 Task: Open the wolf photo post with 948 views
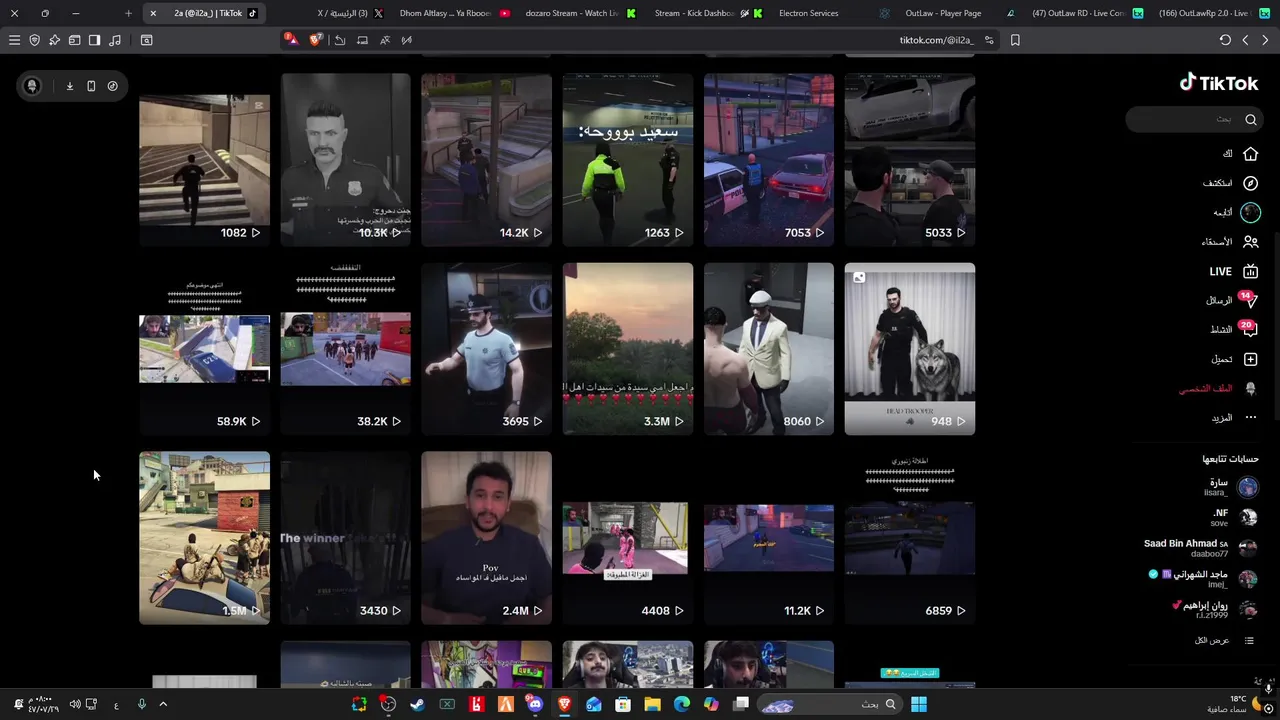909,349
